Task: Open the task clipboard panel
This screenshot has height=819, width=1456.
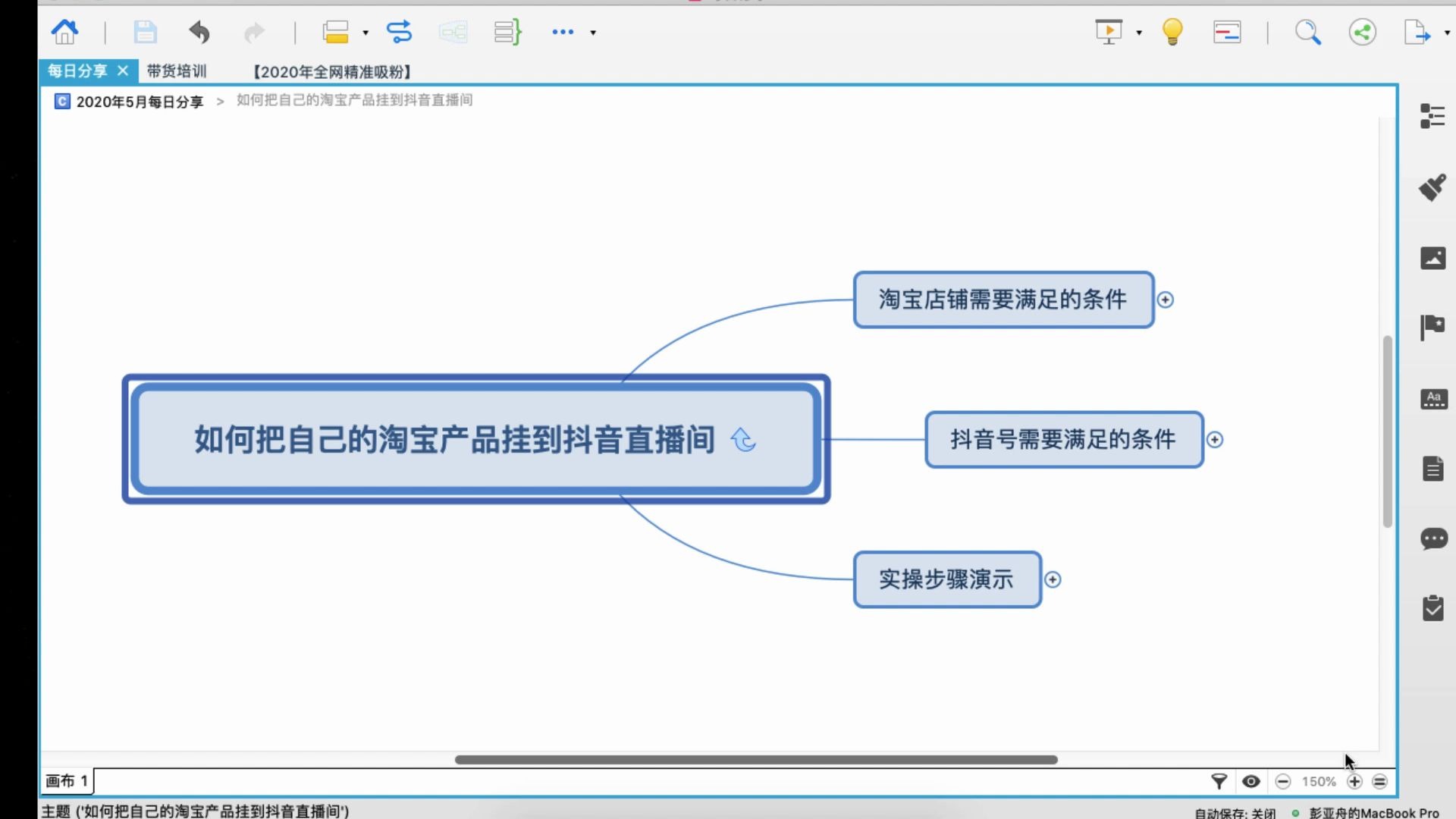Action: pos(1432,608)
